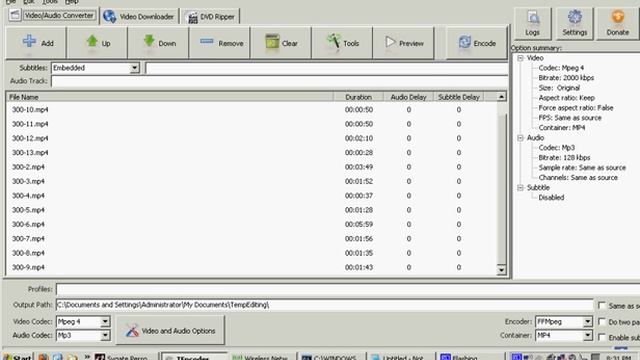Click the Subtitle Delay column header
Image resolution: width=640 pixels, height=360 pixels.
458,97
